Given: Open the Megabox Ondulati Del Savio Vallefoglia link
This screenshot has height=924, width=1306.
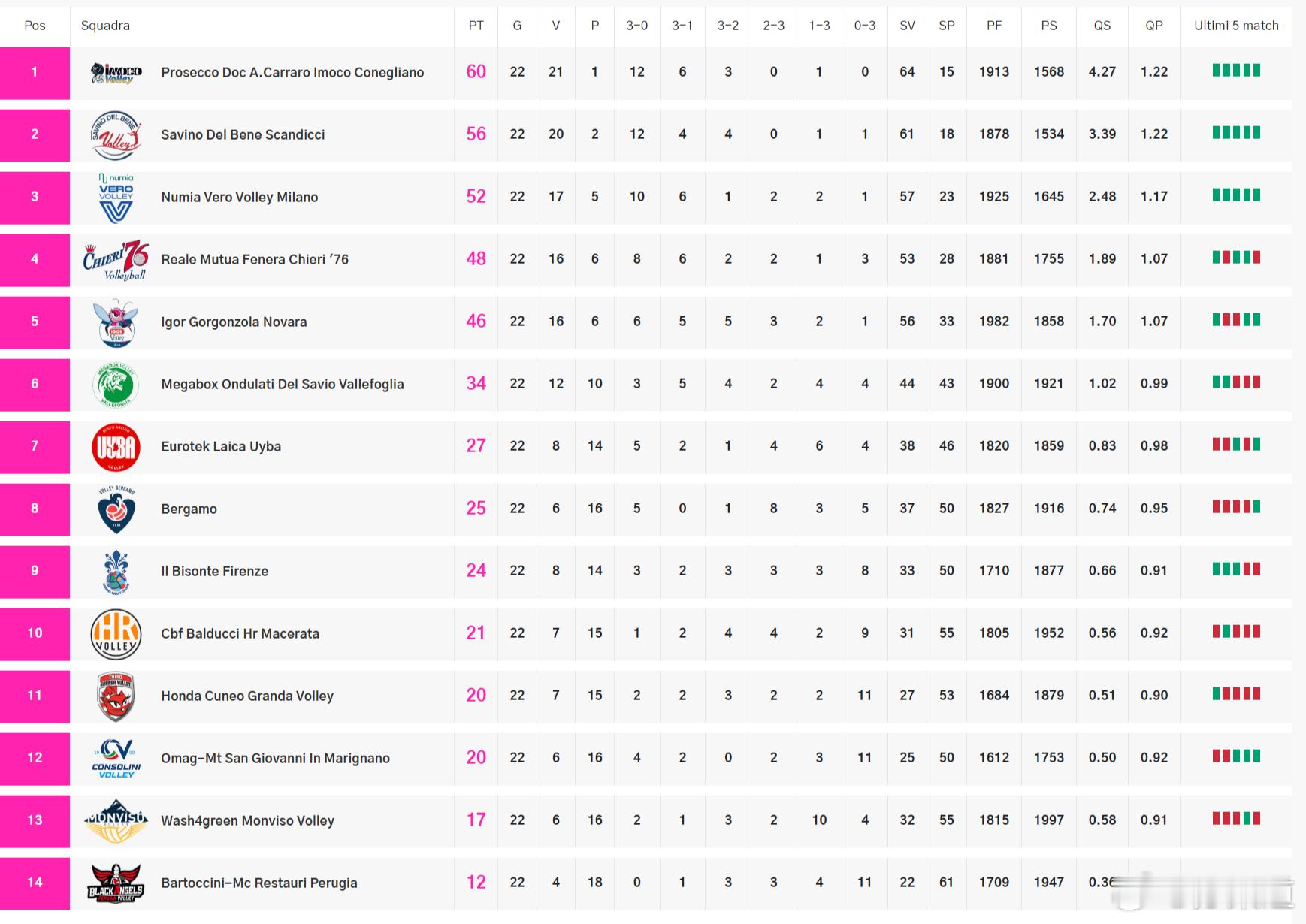Looking at the screenshot, I should point(282,385).
